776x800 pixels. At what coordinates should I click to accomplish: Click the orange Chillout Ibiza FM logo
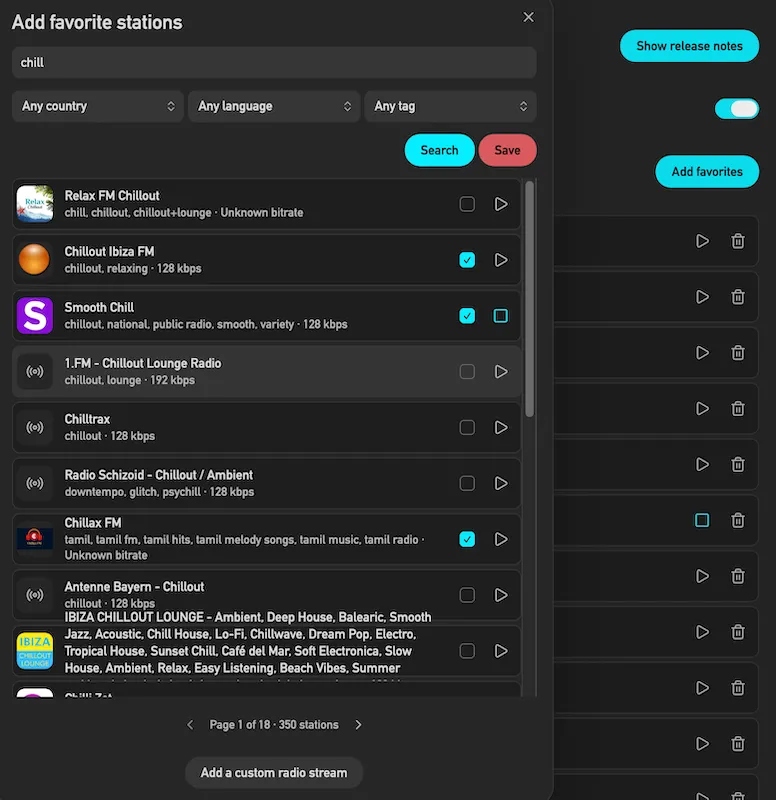35,260
